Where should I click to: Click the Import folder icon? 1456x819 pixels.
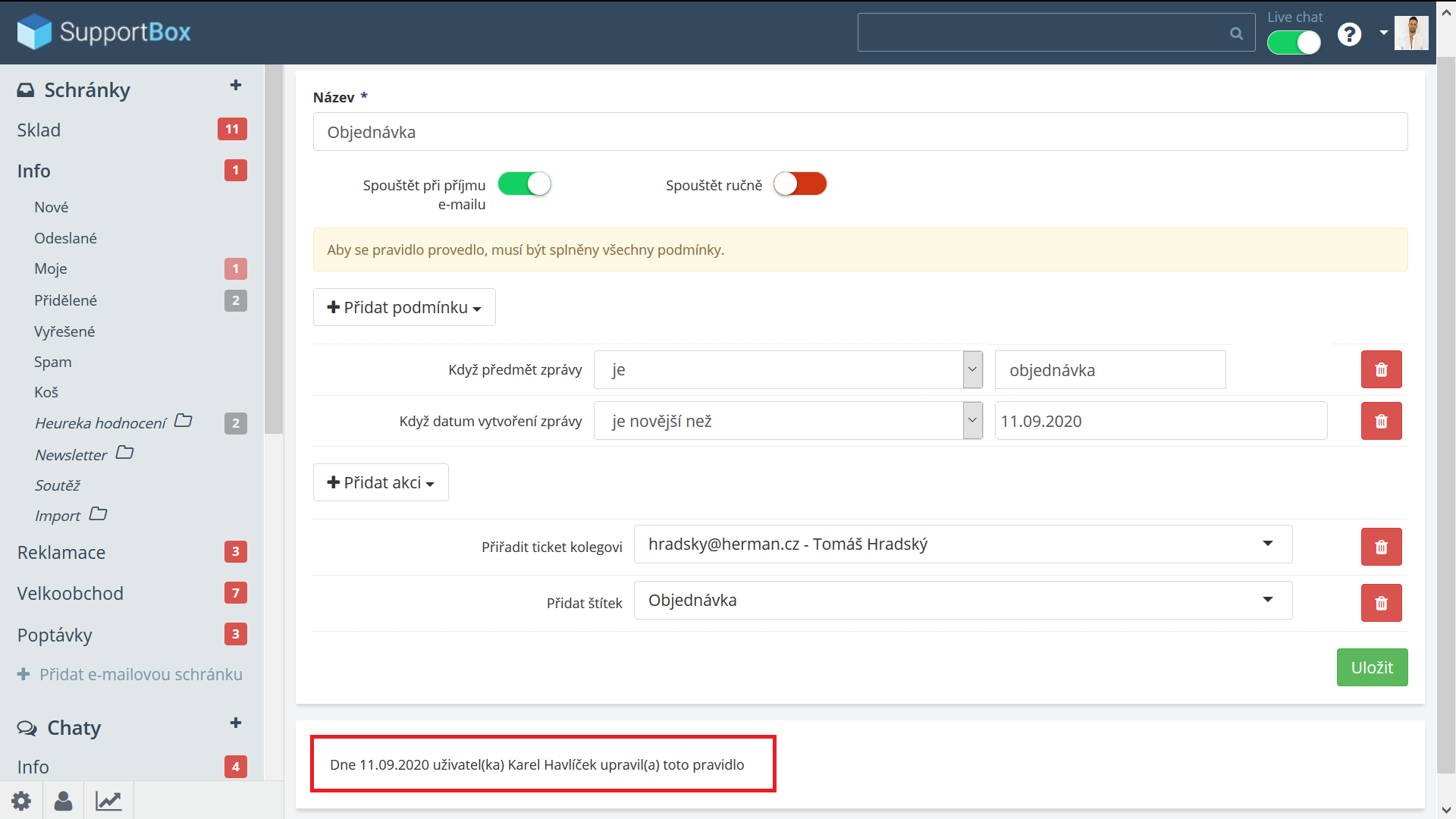99,513
